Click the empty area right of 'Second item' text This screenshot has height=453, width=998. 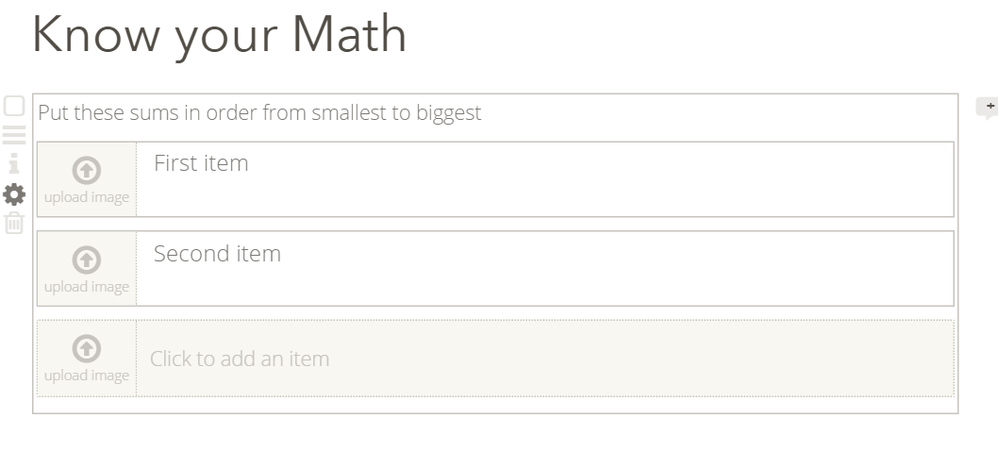pyautogui.click(x=600, y=269)
